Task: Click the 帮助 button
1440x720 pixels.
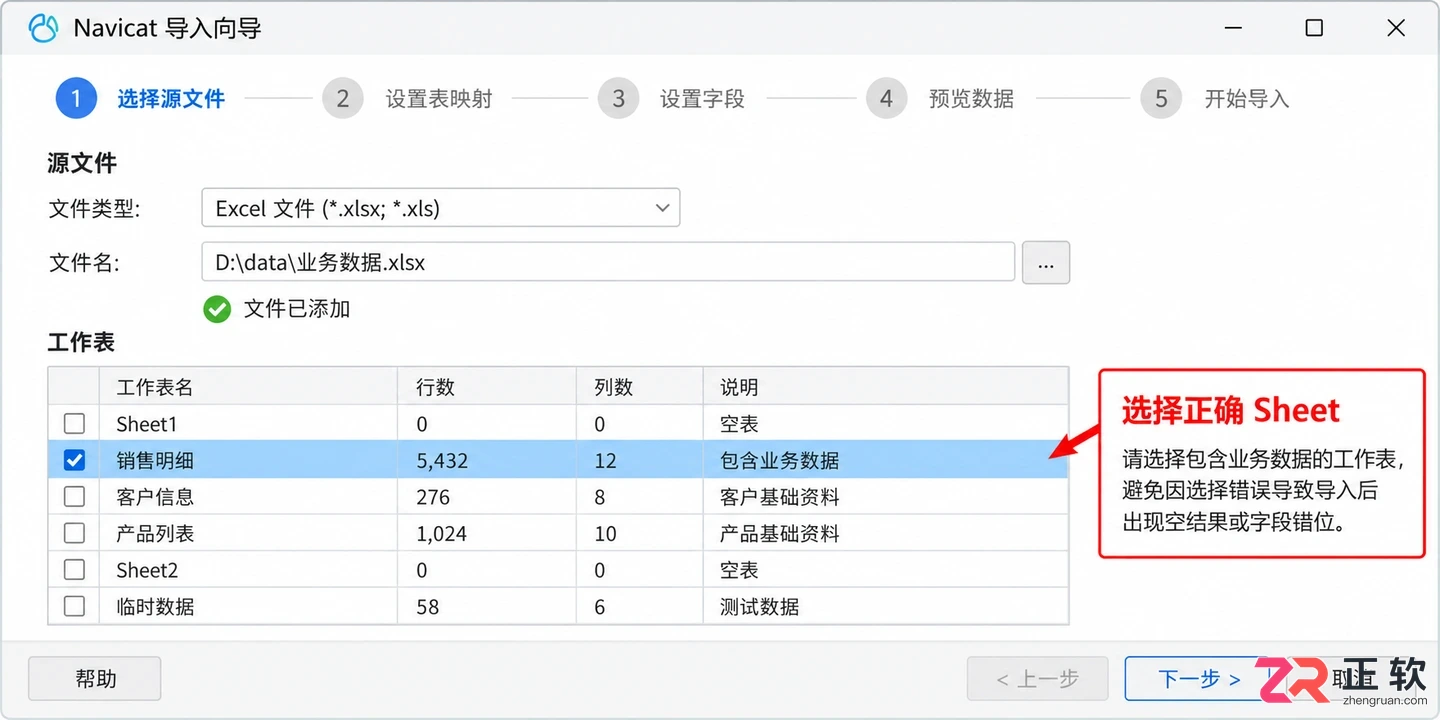Action: coord(95,679)
